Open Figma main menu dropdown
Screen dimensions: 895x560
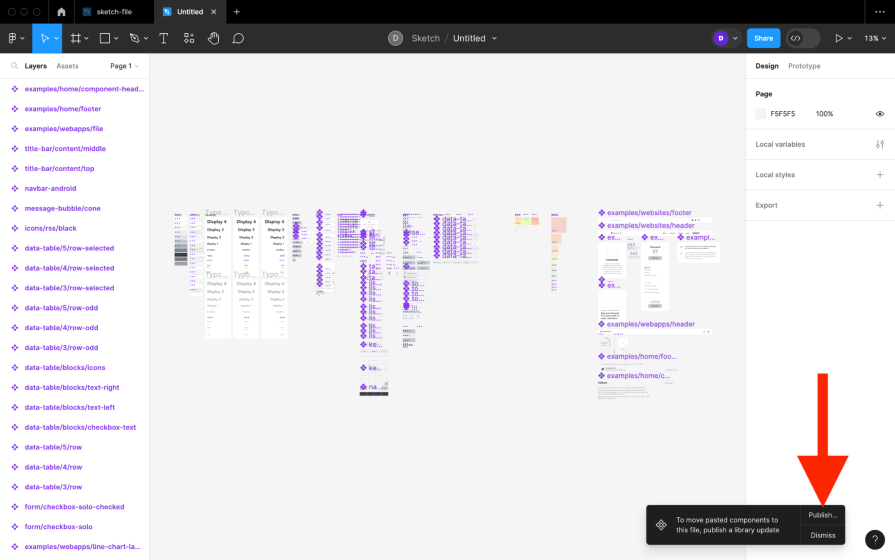(x=16, y=38)
